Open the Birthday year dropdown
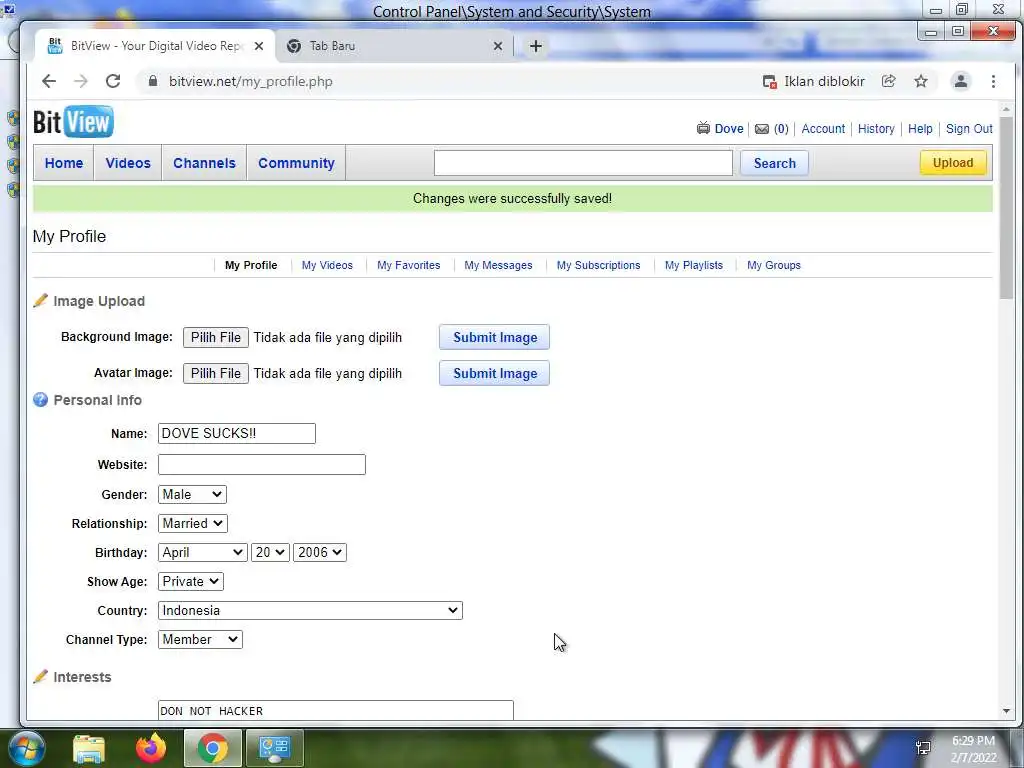 click(320, 552)
